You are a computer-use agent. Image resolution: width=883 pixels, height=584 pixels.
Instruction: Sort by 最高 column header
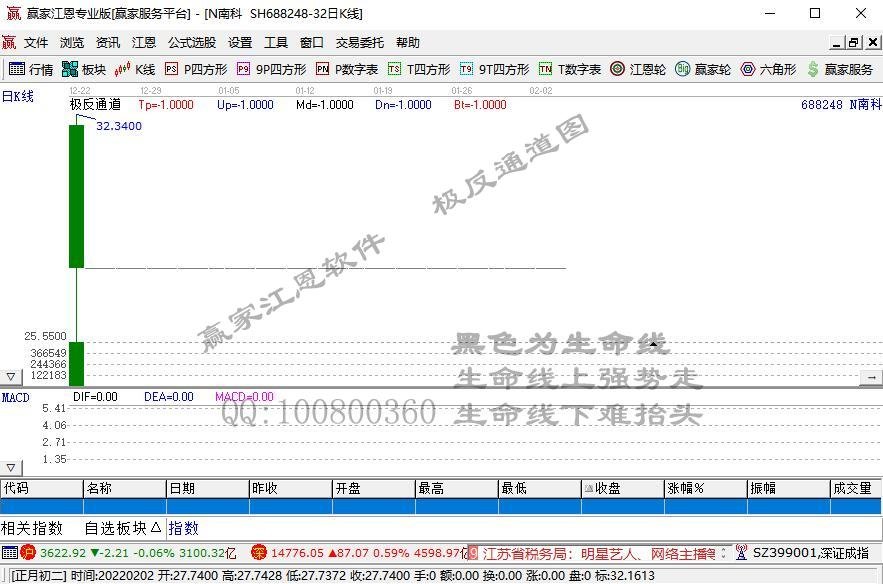(x=457, y=488)
